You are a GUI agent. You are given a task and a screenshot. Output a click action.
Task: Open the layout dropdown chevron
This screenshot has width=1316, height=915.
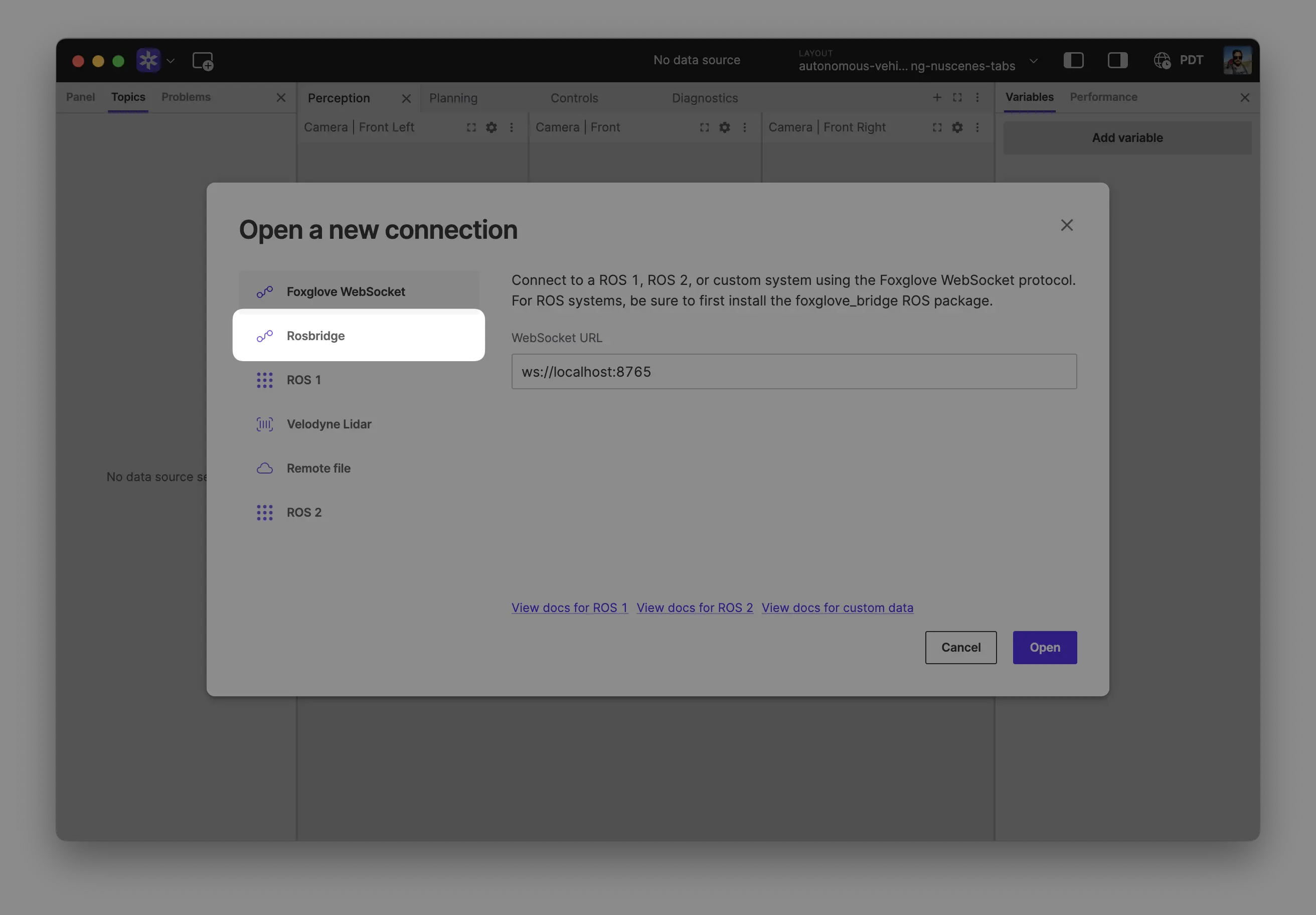pyautogui.click(x=1033, y=61)
